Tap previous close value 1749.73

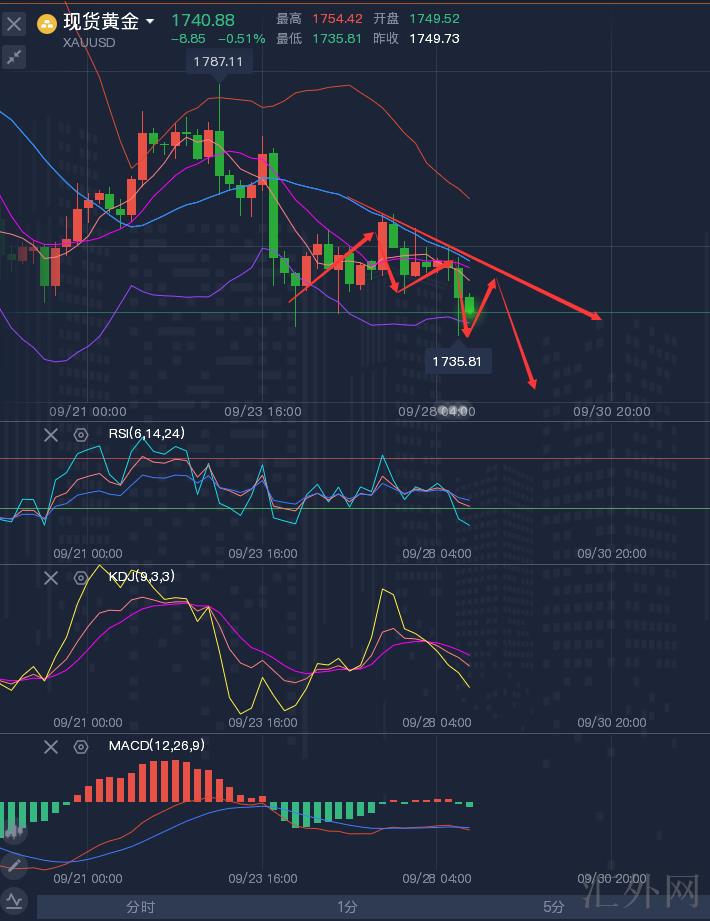(x=434, y=39)
